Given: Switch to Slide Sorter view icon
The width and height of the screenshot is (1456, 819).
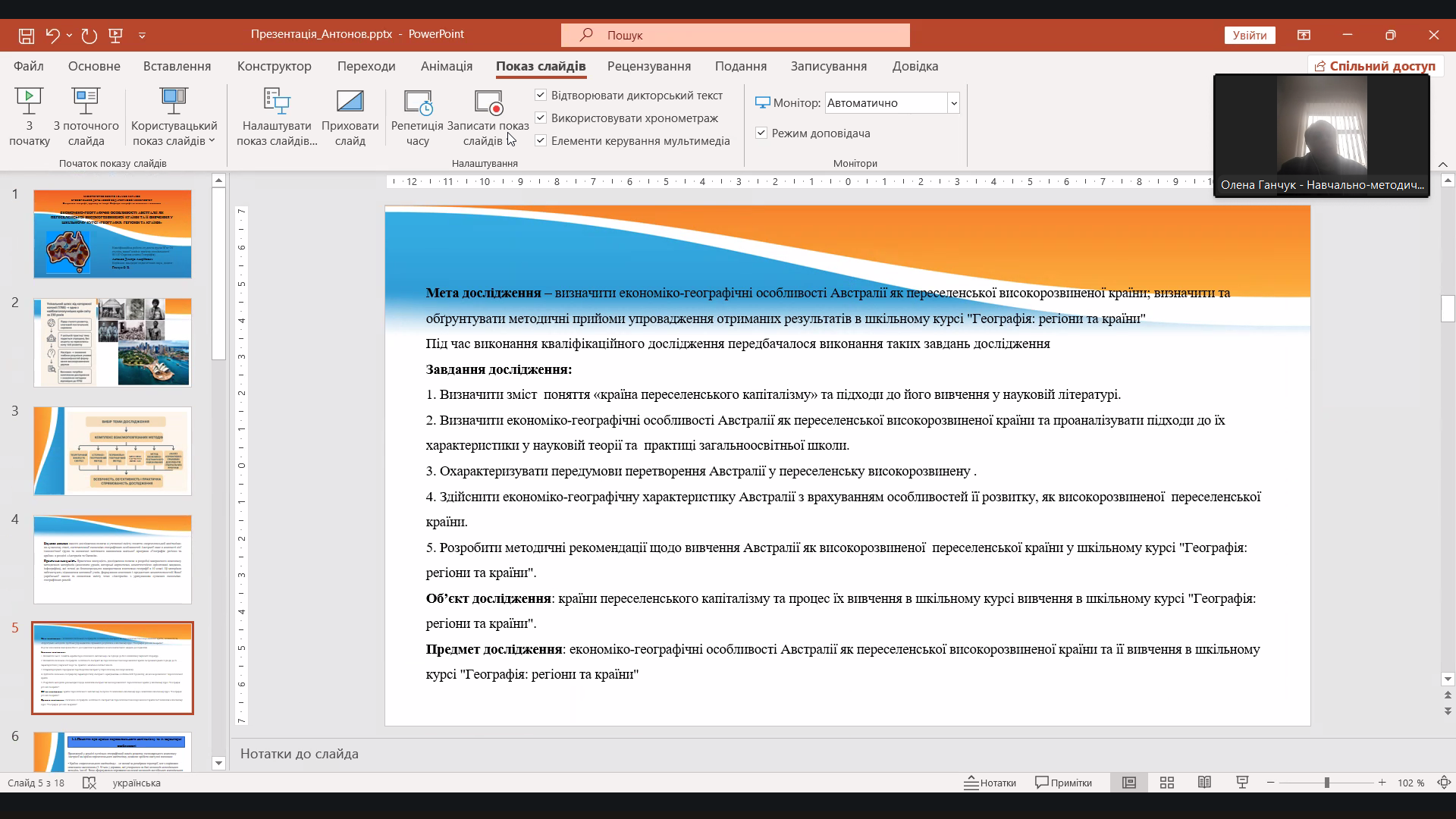Looking at the screenshot, I should 1167,783.
